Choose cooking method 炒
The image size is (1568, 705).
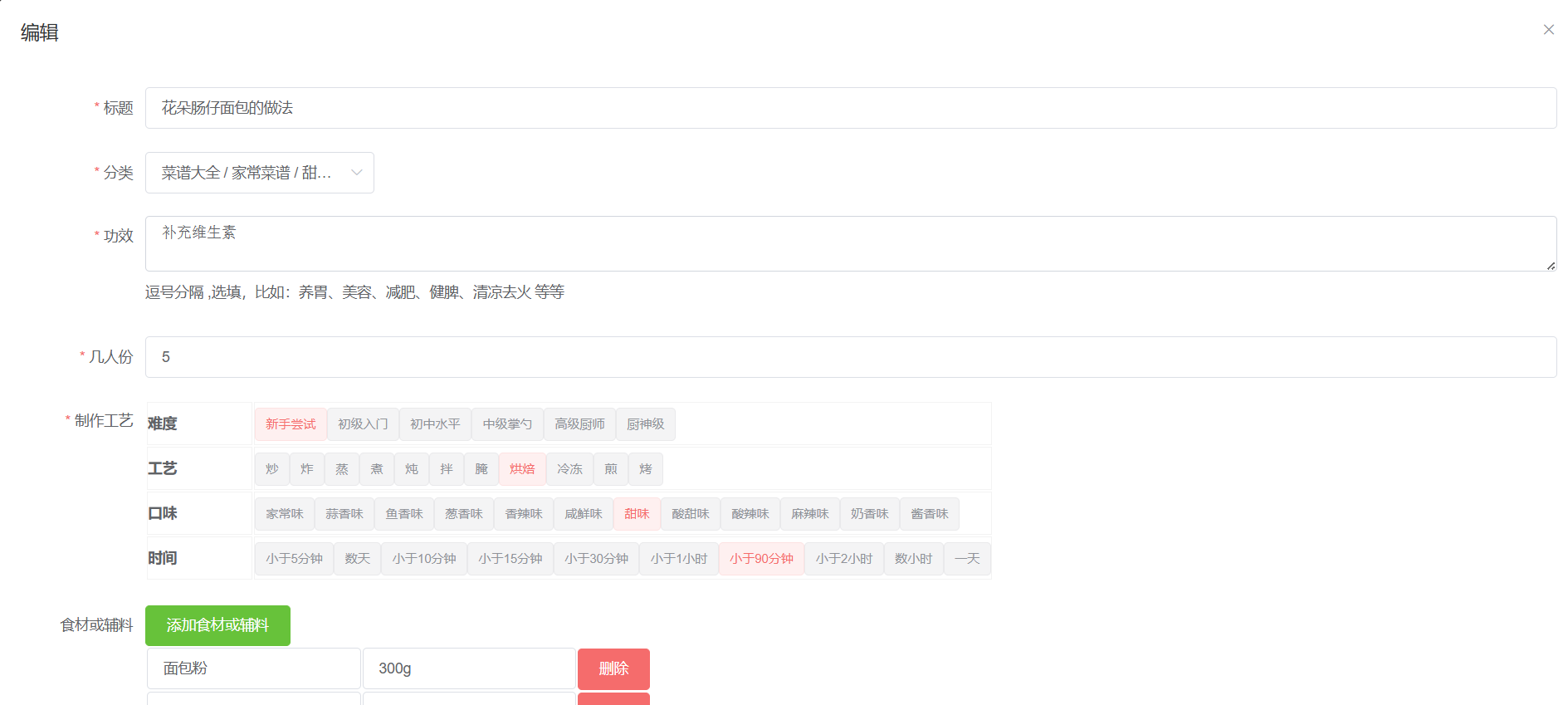[272, 469]
